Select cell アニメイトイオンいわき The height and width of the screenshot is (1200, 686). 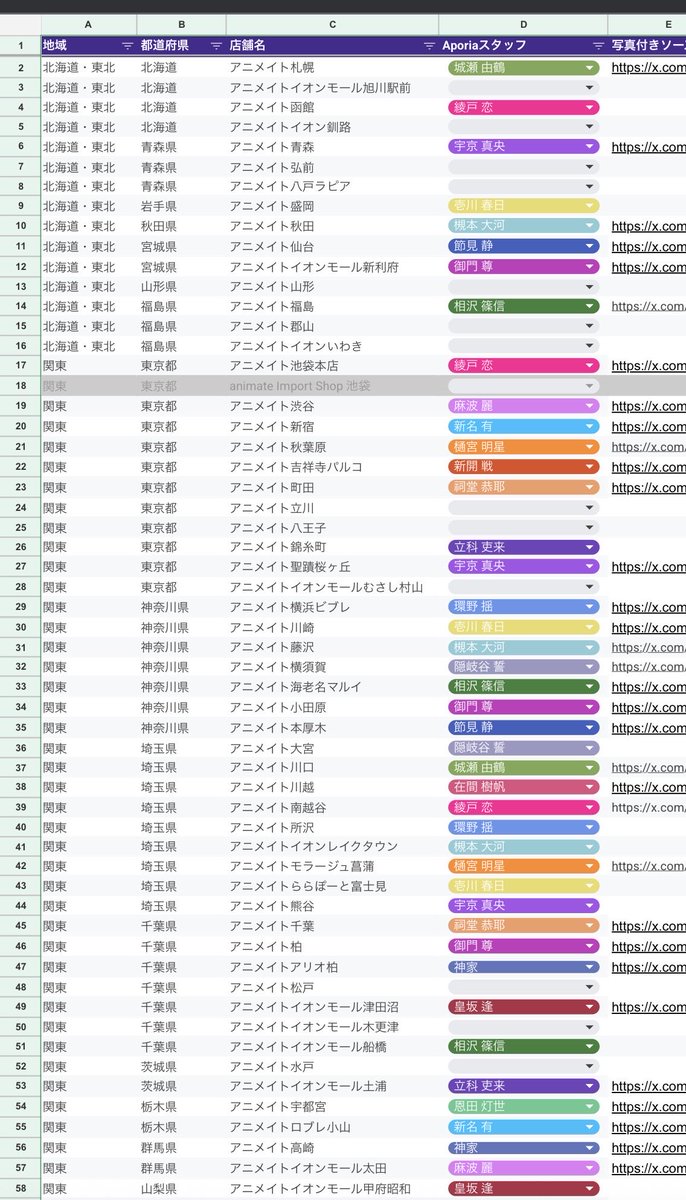click(x=332, y=346)
